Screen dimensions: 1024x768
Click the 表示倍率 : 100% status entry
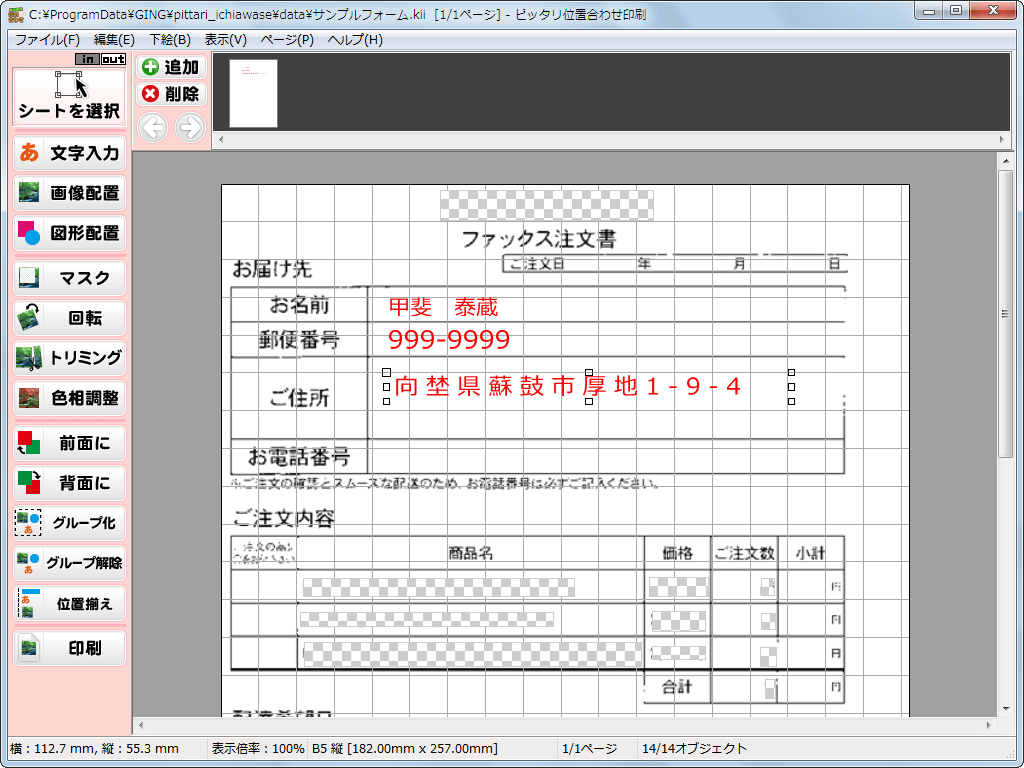(258, 748)
